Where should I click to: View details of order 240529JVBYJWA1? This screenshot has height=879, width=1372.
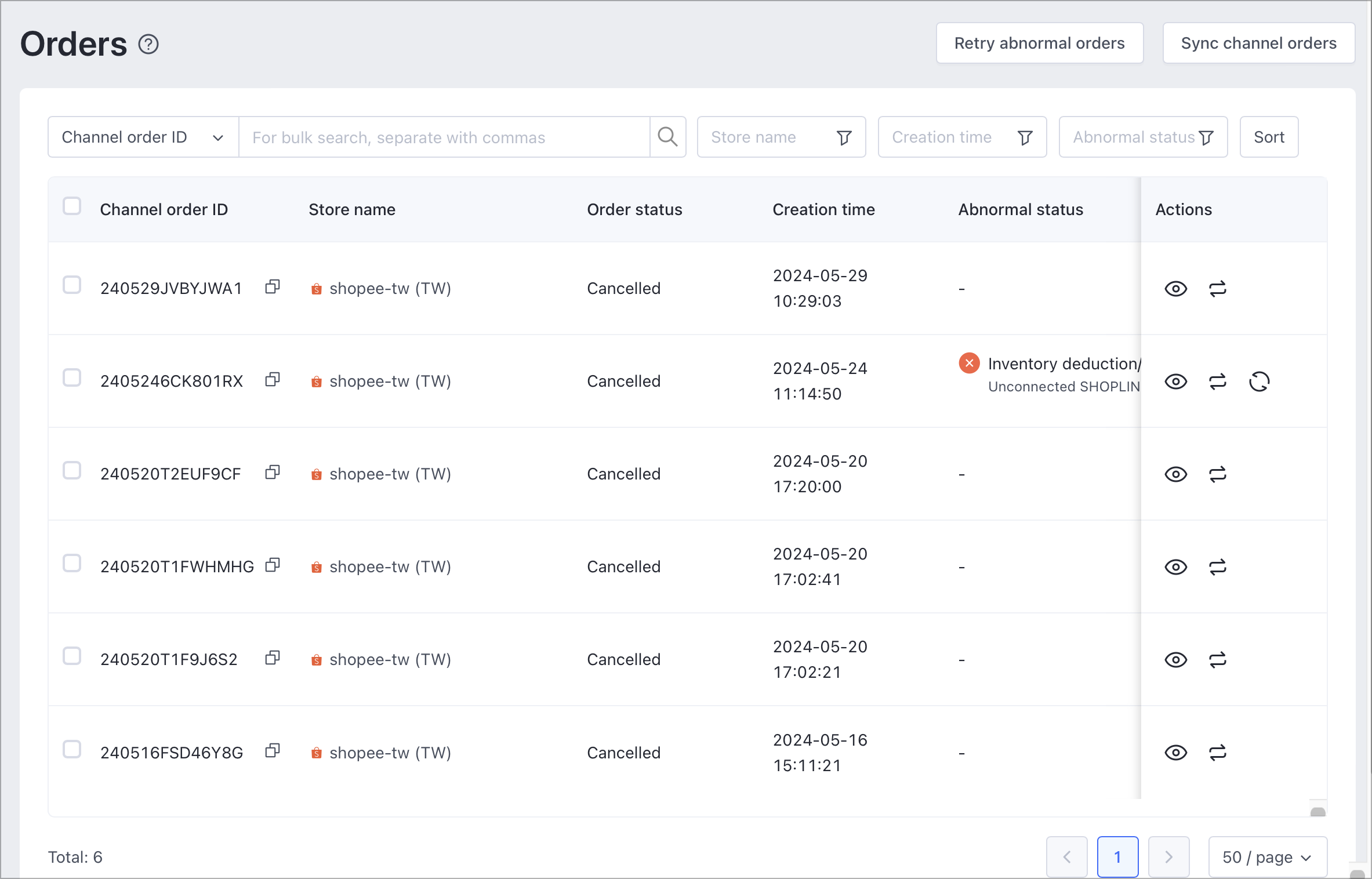1176,289
